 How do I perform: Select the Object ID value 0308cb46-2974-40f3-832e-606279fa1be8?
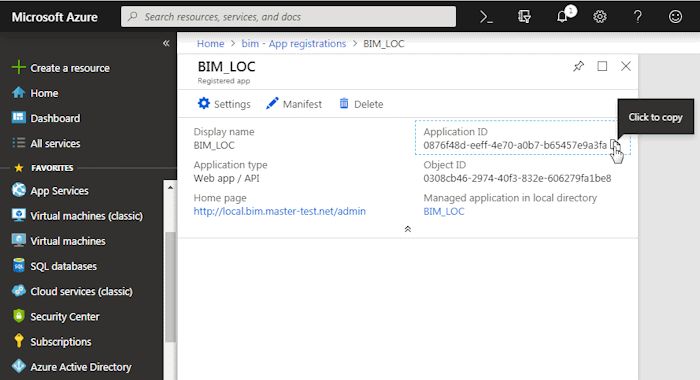[517, 178]
